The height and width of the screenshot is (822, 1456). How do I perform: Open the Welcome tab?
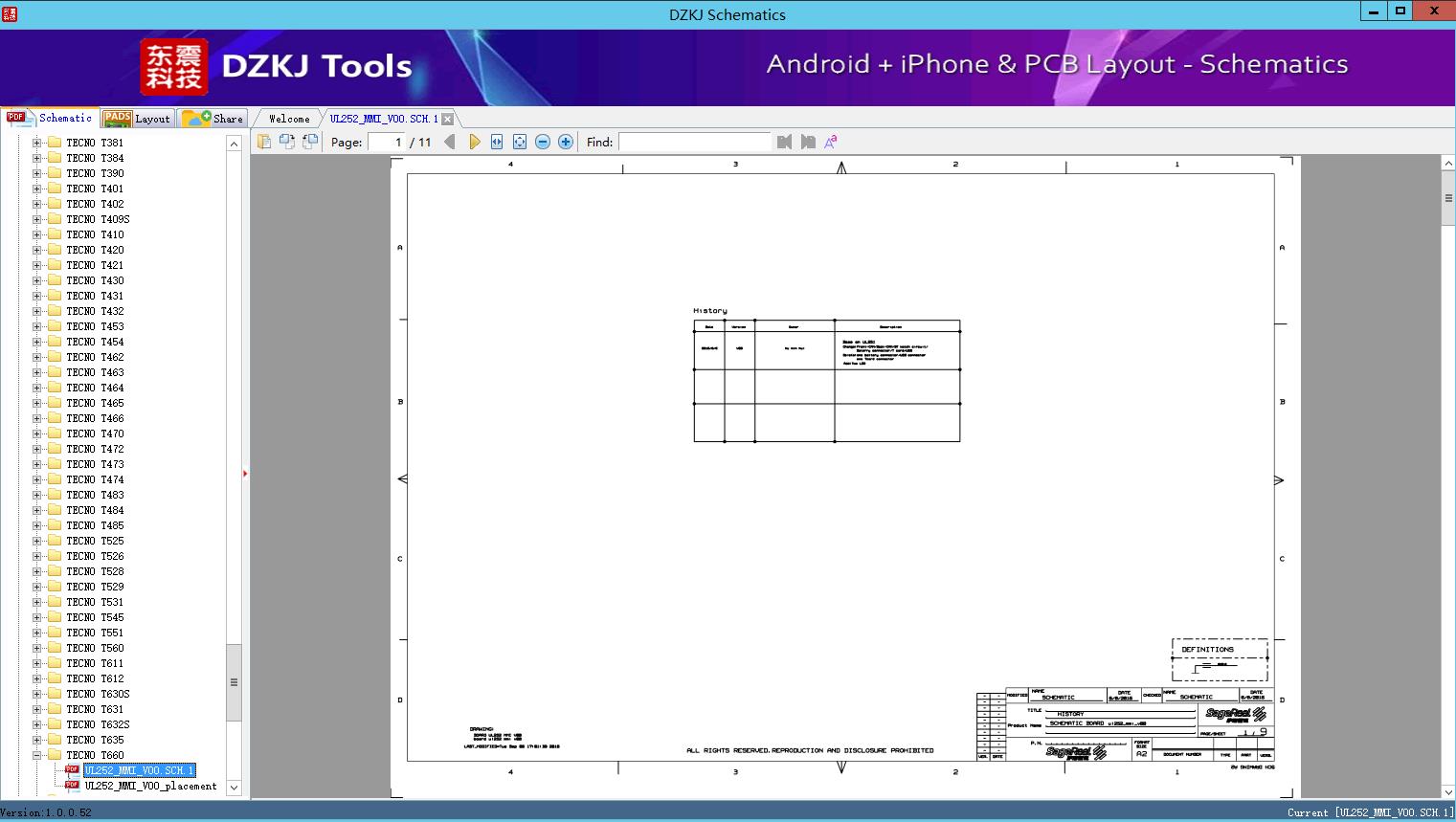(289, 119)
